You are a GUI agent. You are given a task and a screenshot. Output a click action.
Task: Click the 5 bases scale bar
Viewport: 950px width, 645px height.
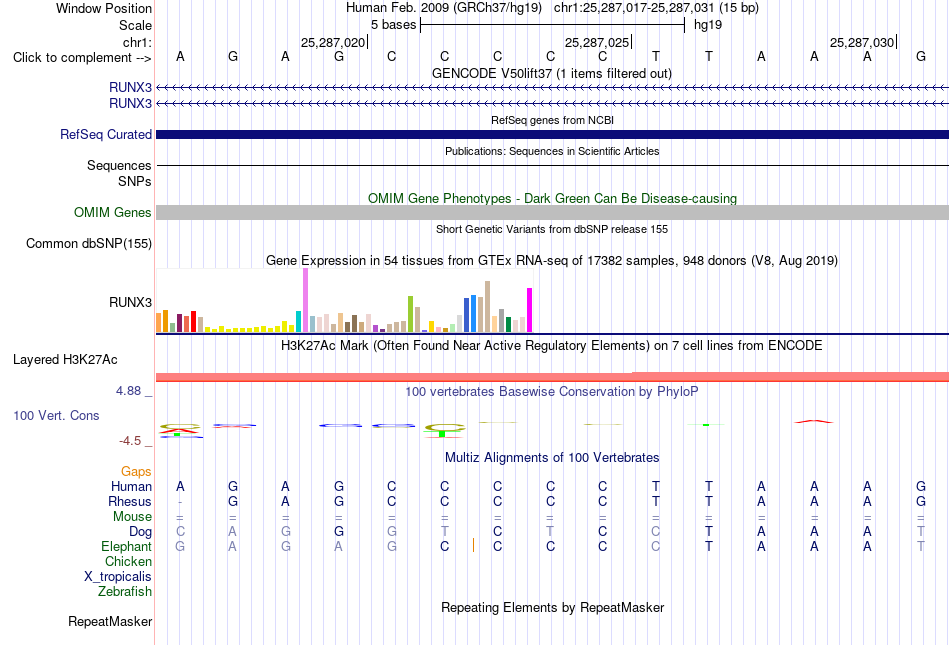[553, 25]
